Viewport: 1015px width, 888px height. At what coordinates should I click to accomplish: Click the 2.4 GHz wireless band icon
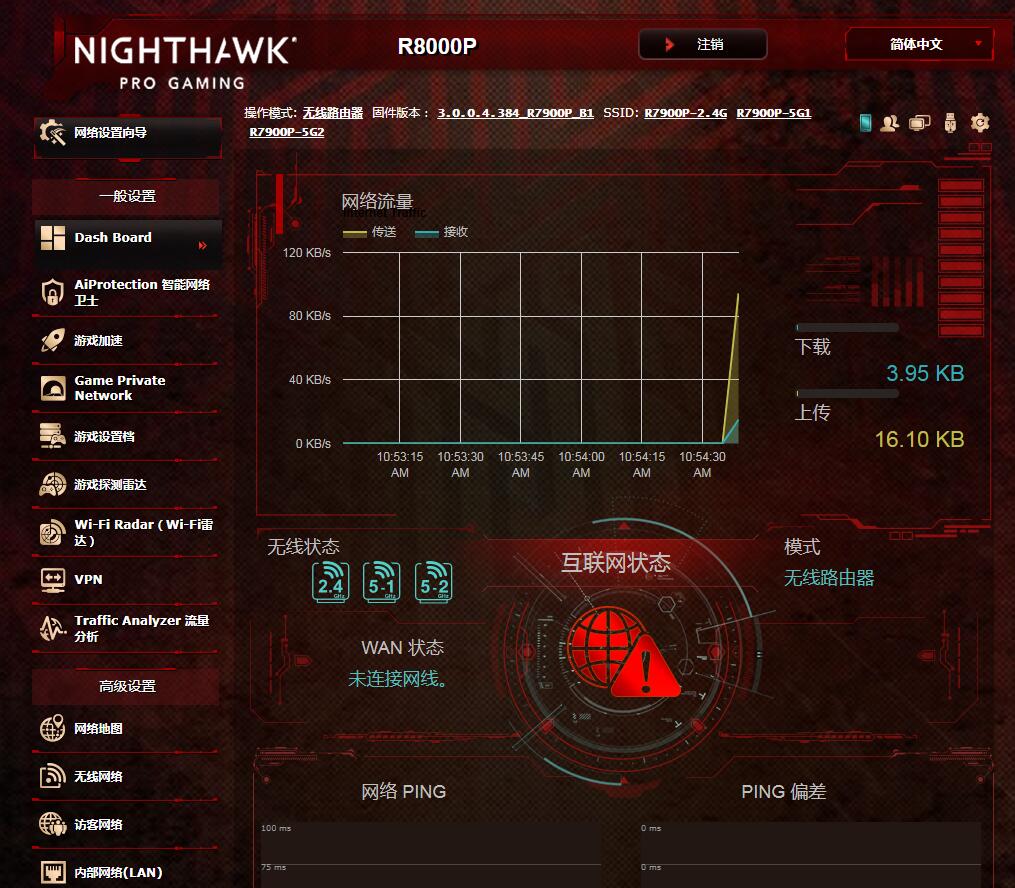coord(331,582)
